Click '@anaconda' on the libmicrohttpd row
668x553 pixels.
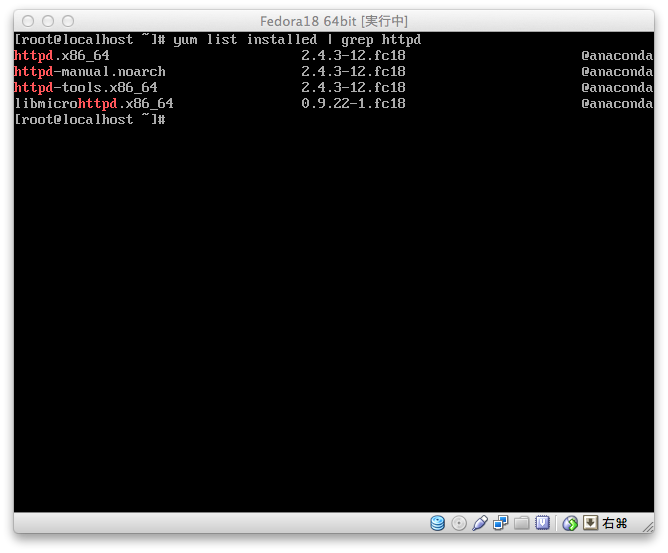pos(617,104)
